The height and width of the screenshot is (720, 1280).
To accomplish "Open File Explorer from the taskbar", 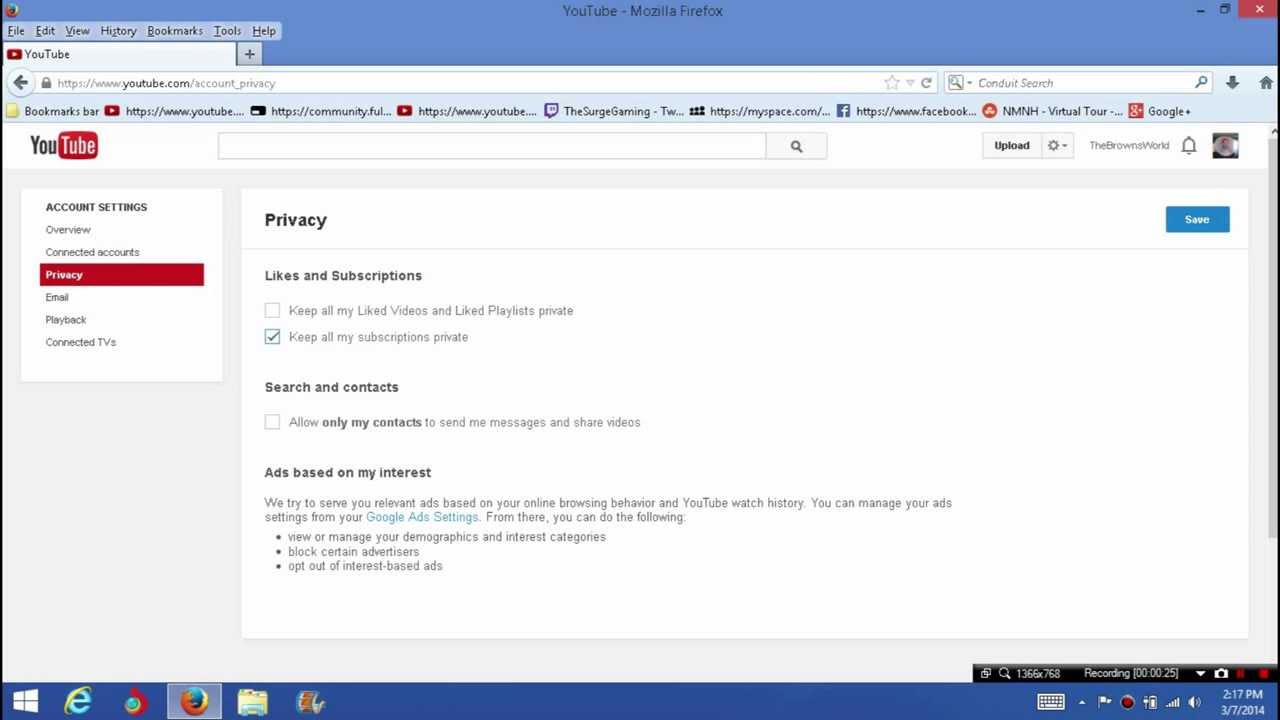I will (252, 702).
